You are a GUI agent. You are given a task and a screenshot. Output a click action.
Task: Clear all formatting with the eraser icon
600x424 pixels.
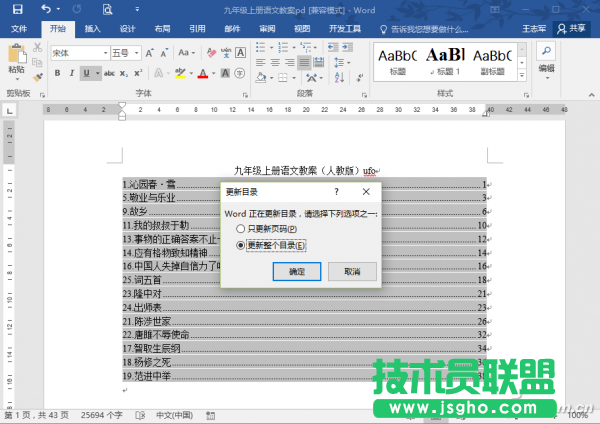tap(211, 53)
